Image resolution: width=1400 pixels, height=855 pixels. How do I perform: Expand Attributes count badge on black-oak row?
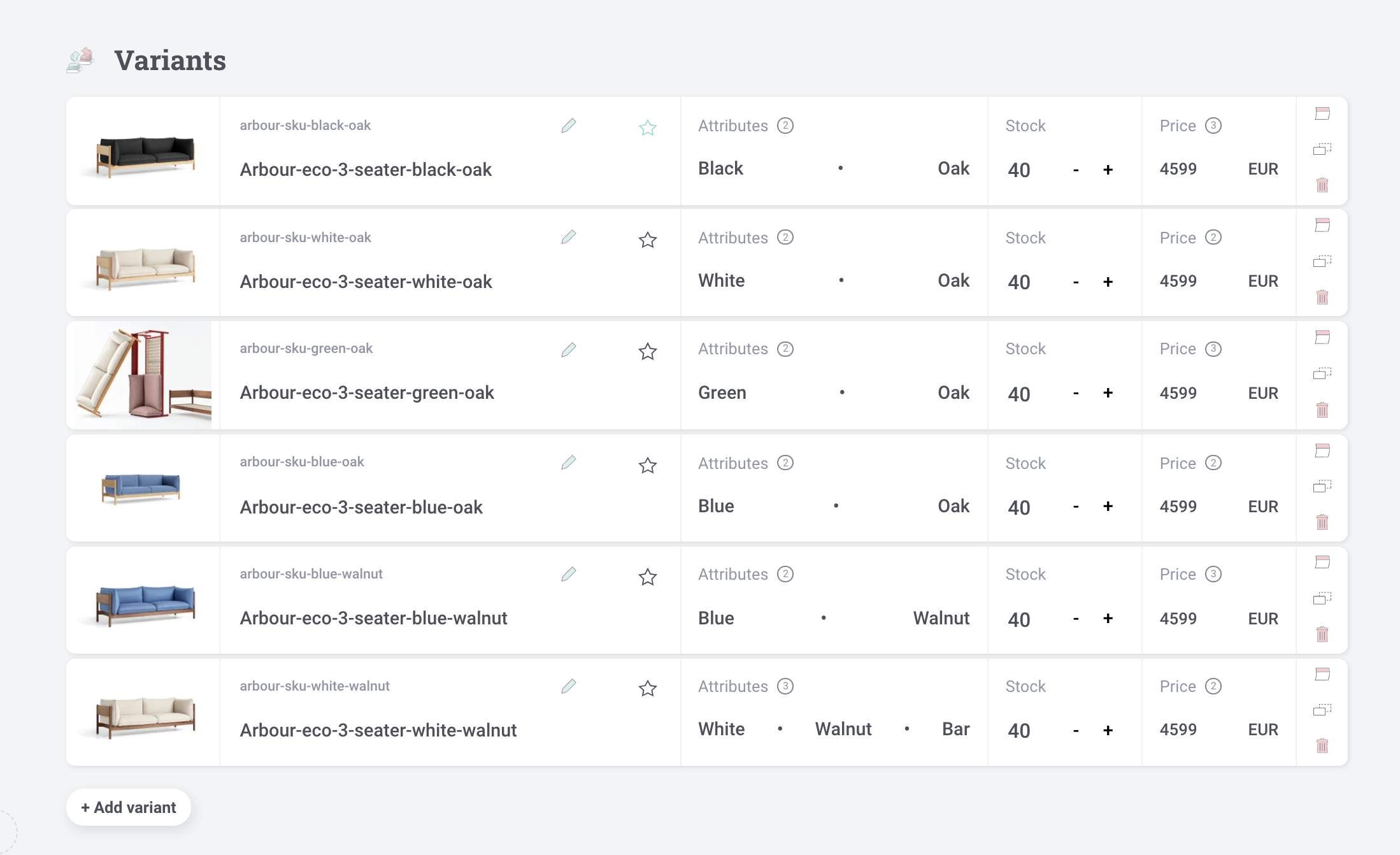(x=785, y=126)
